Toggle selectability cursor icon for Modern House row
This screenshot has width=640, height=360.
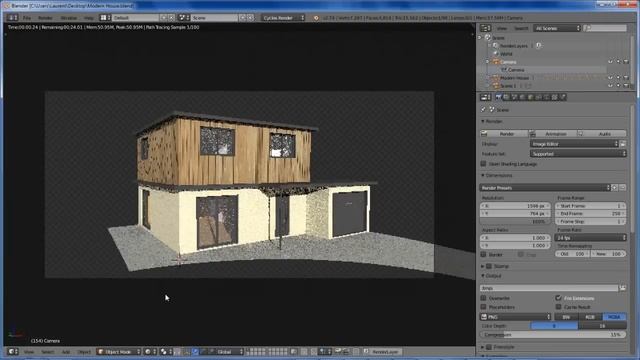(618, 78)
